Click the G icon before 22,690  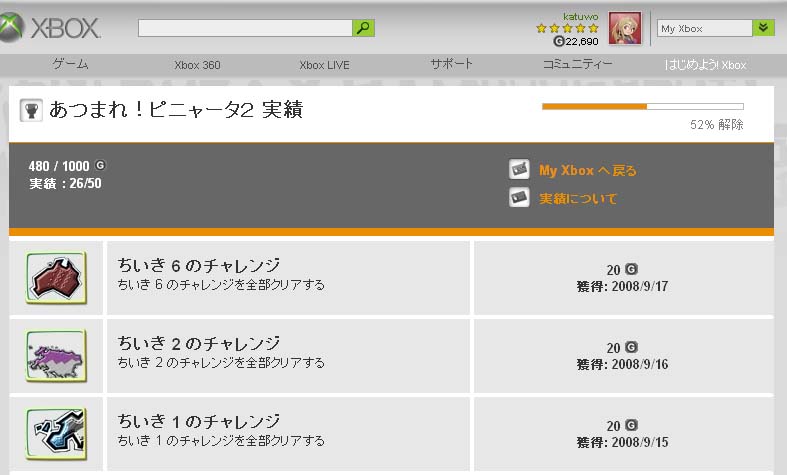point(559,41)
